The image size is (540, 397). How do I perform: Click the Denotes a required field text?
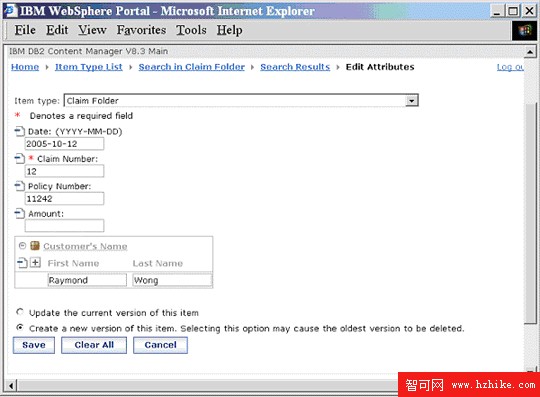(x=81, y=116)
